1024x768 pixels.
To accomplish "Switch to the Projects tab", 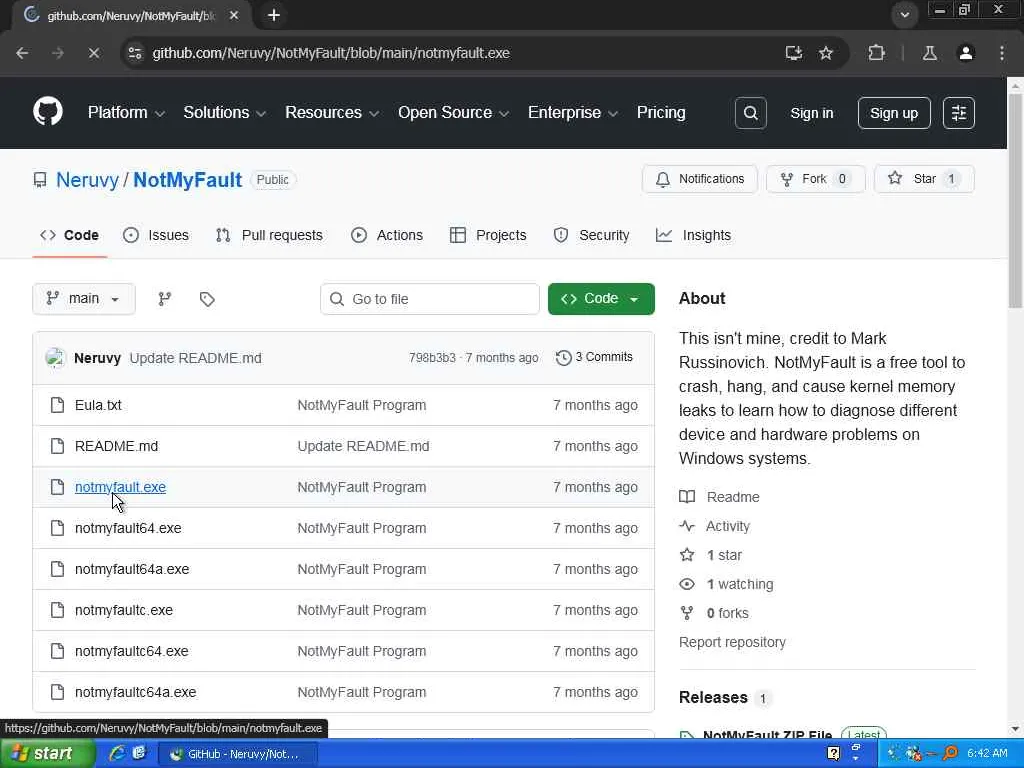I will (x=488, y=235).
